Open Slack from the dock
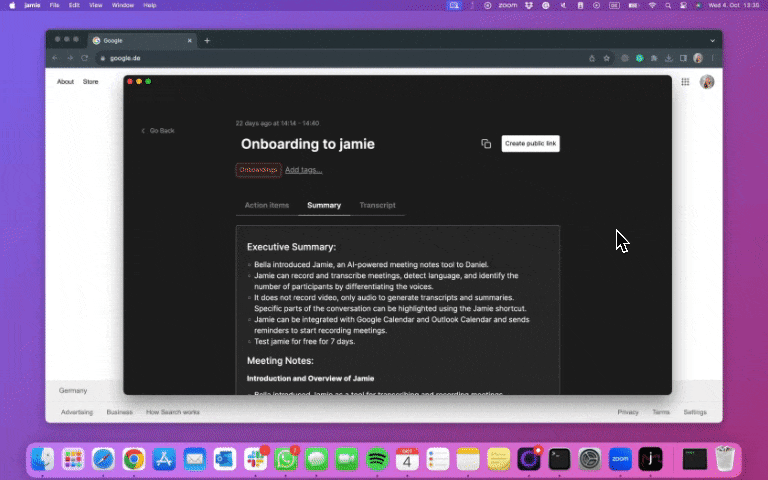This screenshot has height=480, width=768. (255, 459)
